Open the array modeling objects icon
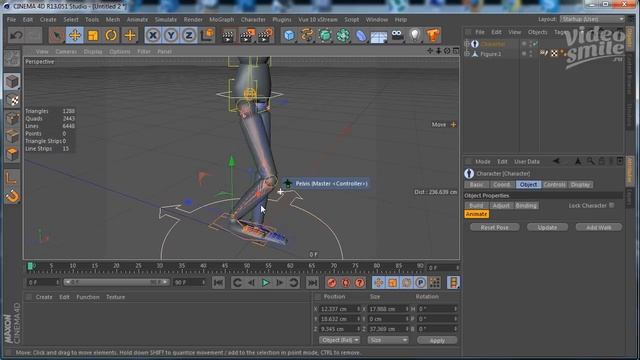 pyautogui.click(x=343, y=36)
